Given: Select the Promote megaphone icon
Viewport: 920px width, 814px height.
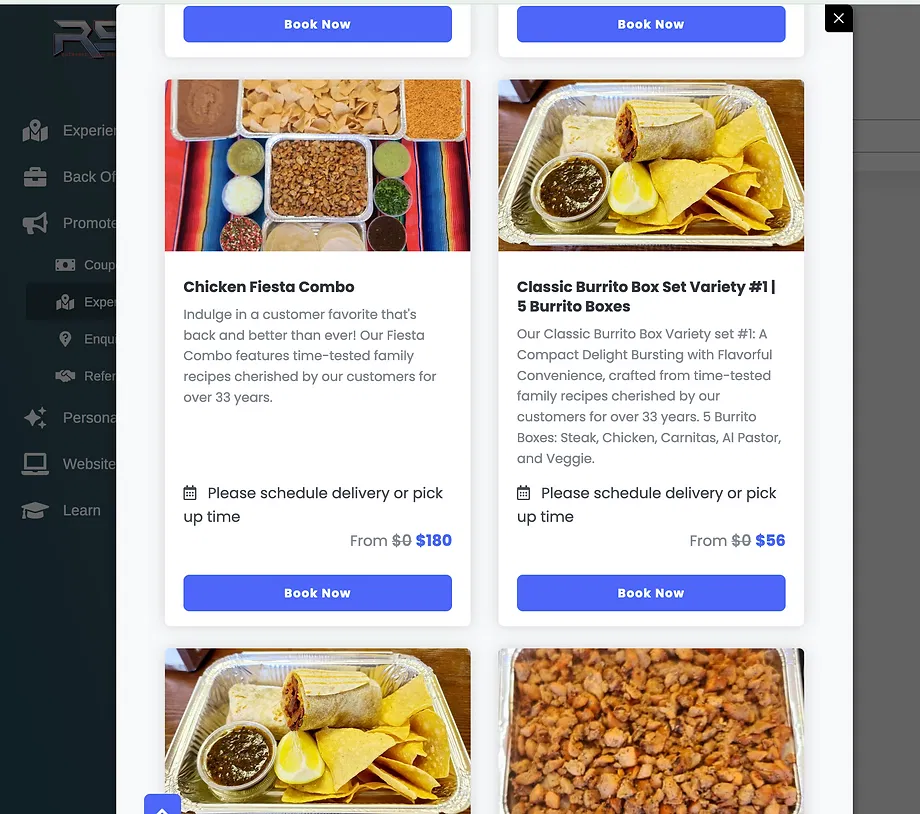Looking at the screenshot, I should click(x=35, y=223).
